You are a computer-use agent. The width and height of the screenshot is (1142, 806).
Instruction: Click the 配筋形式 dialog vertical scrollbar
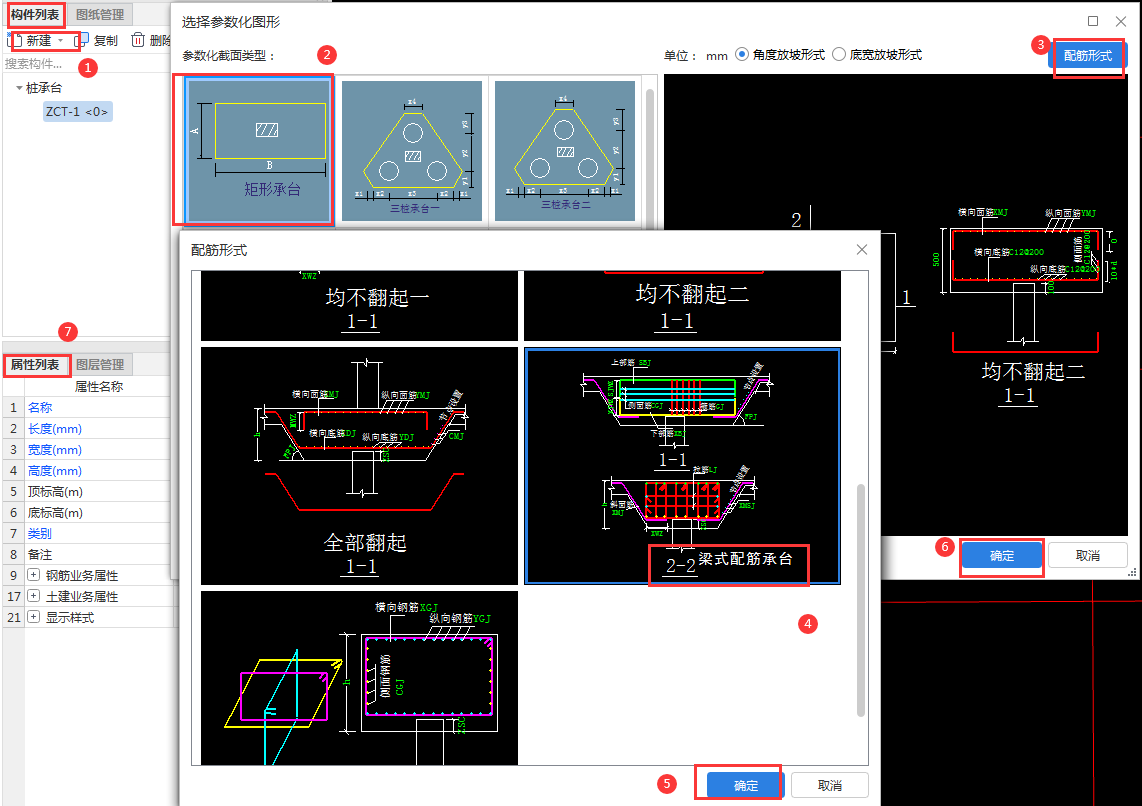[x=860, y=600]
